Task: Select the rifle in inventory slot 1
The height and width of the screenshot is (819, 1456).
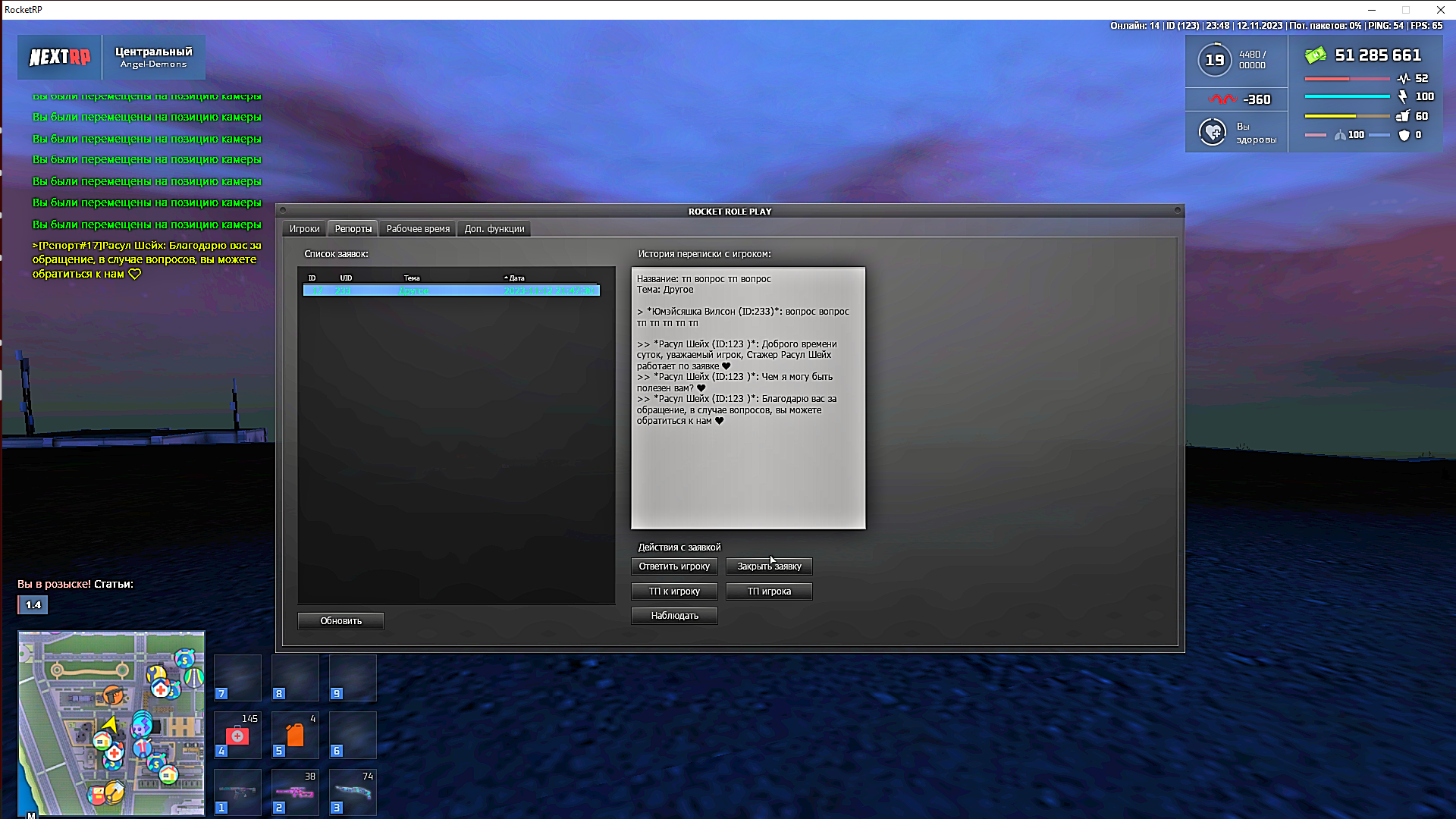Action: (237, 792)
